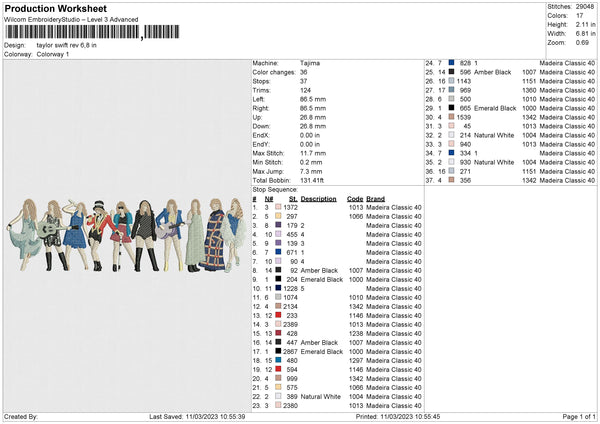This screenshot has width=600, height=424.
Task: Click the design name 'taylor swift rev 6,8 in'
Action: pos(67,45)
